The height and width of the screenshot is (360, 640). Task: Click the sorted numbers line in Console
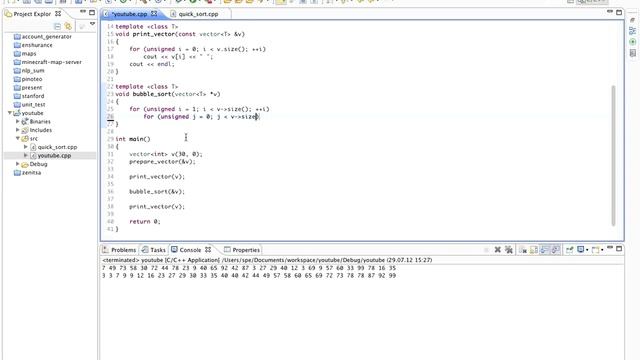pos(249,276)
